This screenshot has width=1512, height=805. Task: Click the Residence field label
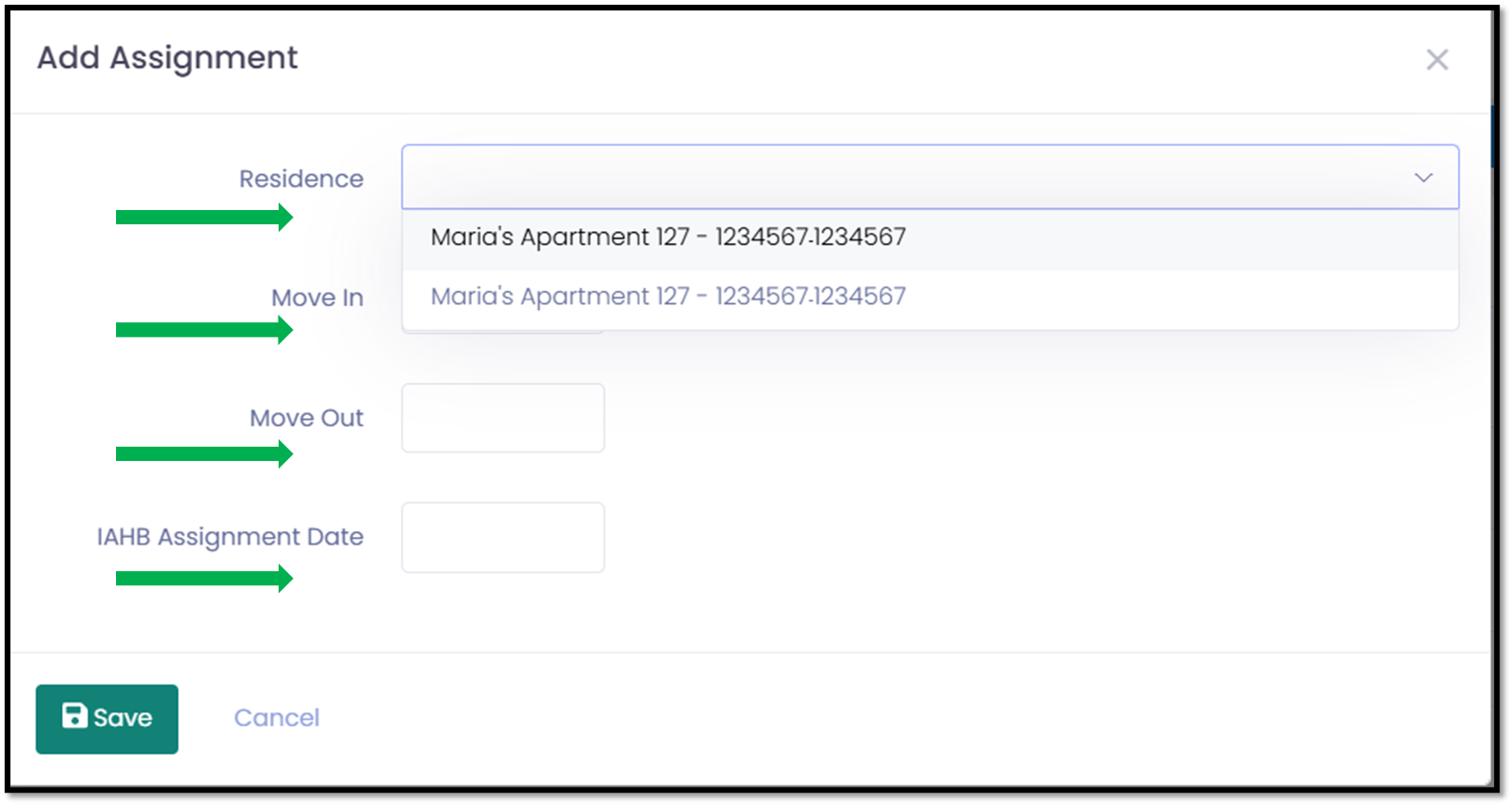301,179
